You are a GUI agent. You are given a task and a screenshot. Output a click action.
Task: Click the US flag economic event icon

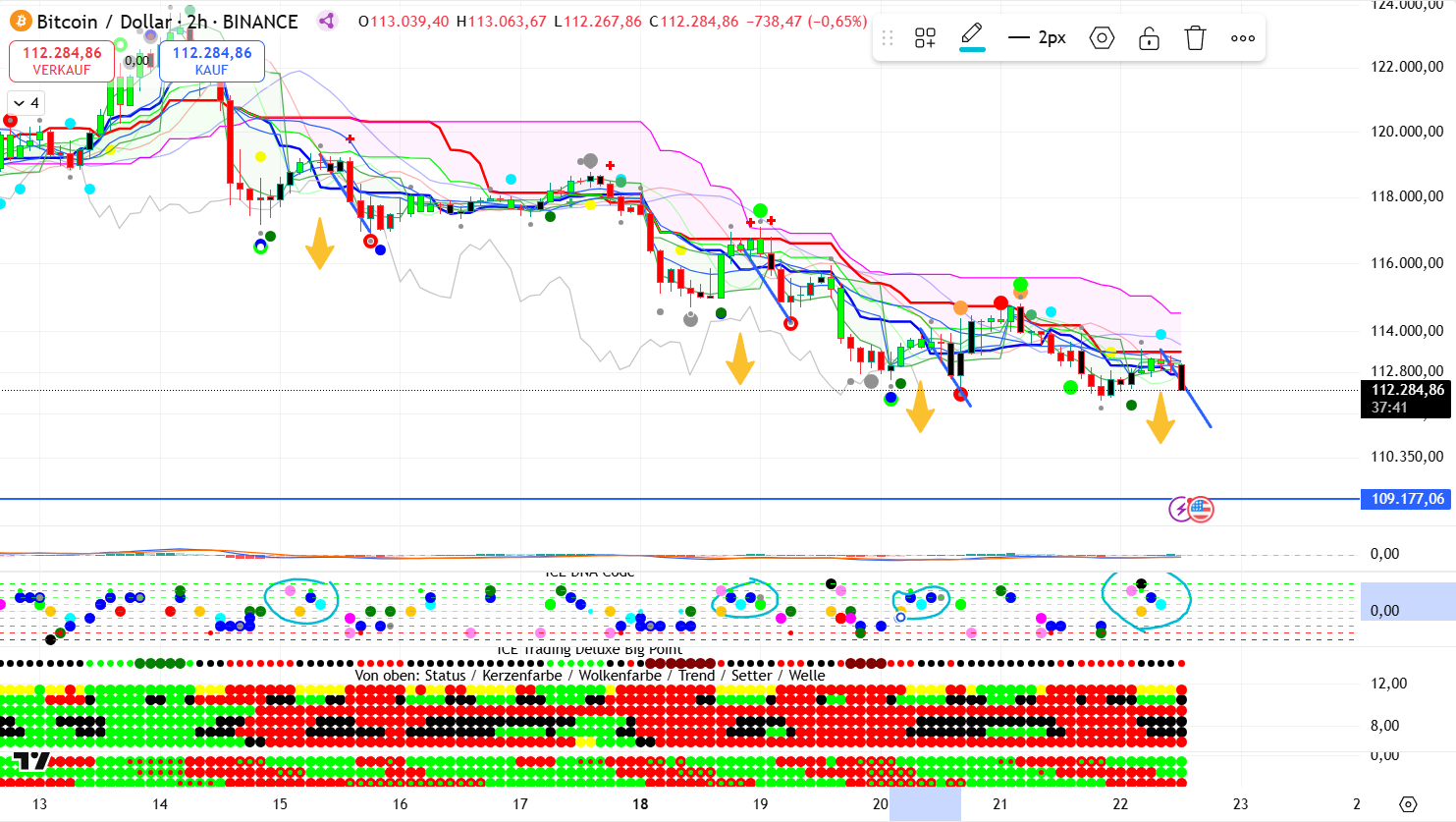tap(1202, 509)
